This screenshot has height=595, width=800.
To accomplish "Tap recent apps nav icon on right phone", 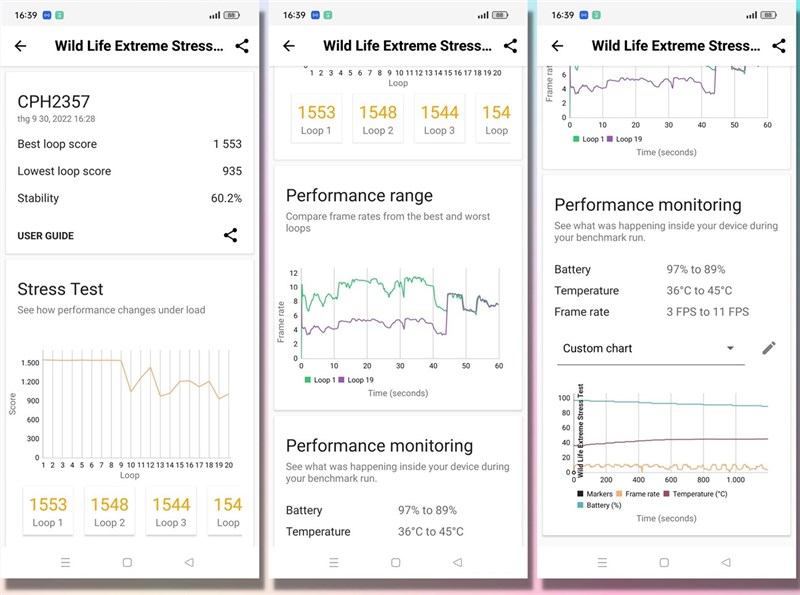I will click(602, 562).
